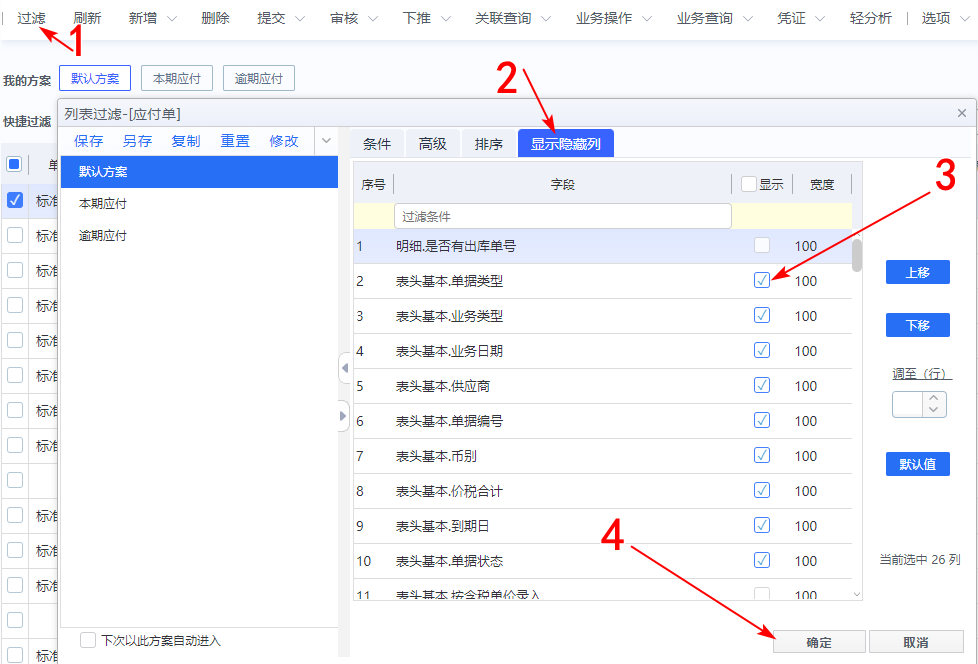Restore columns with 默认值 button
Viewport: 978px width, 664px height.
[x=917, y=464]
